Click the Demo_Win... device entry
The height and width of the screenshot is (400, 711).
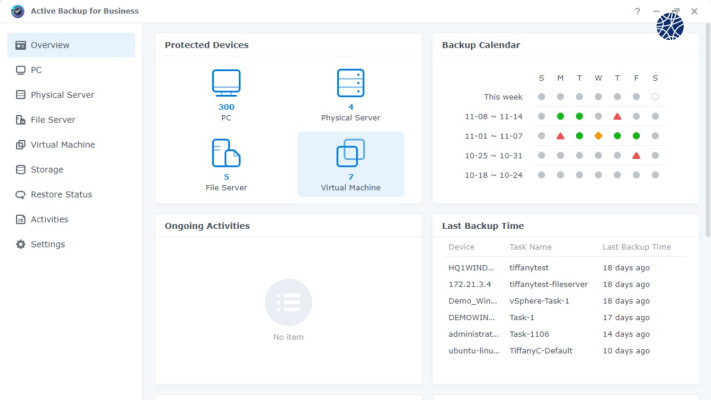[x=472, y=301]
